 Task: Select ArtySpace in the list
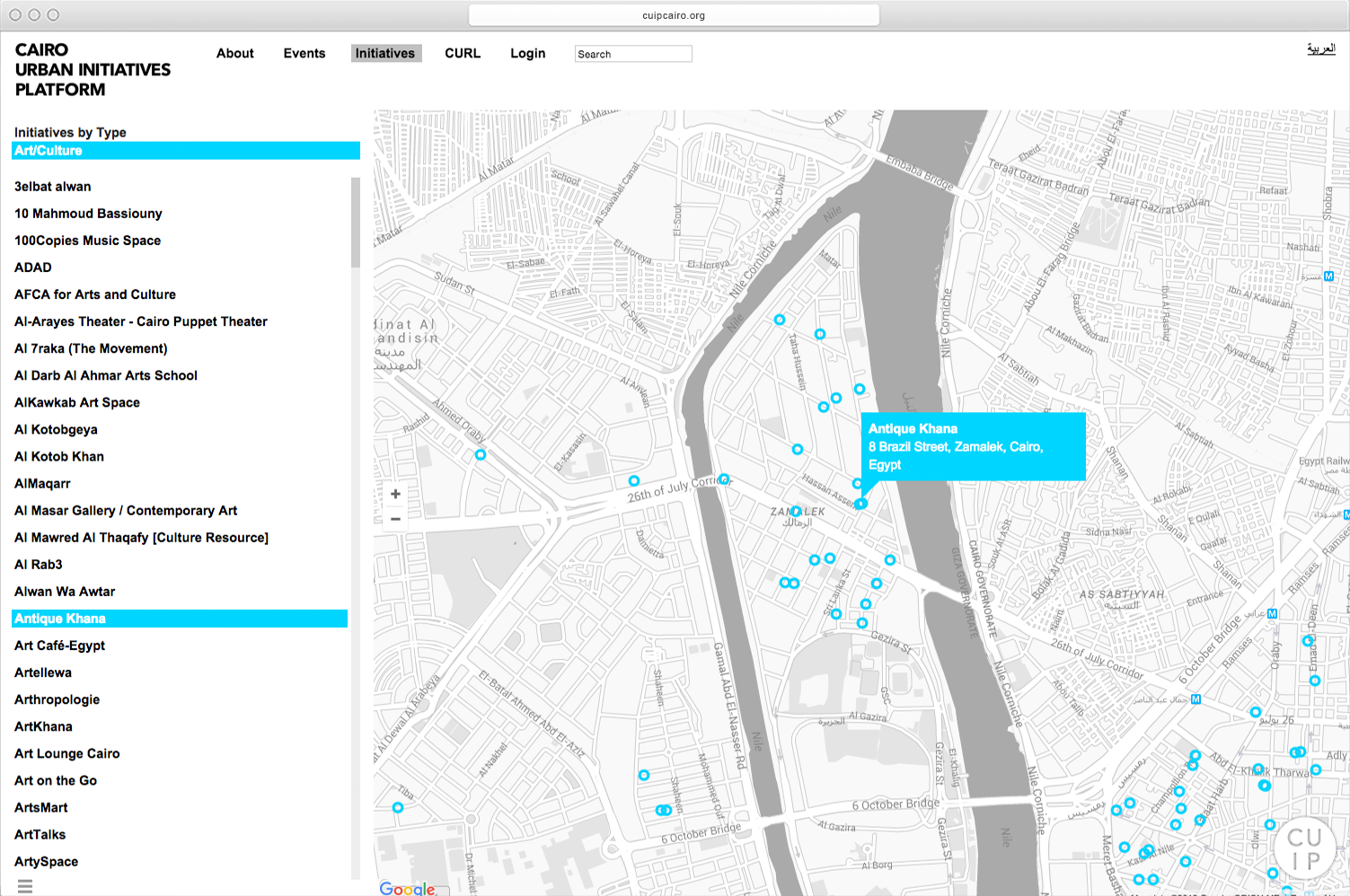47,861
